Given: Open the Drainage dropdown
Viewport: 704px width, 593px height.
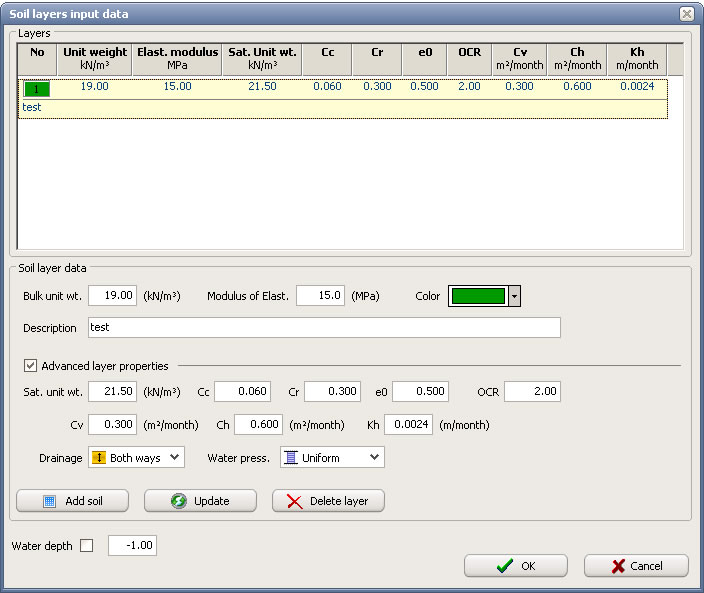Looking at the screenshot, I should tap(136, 458).
